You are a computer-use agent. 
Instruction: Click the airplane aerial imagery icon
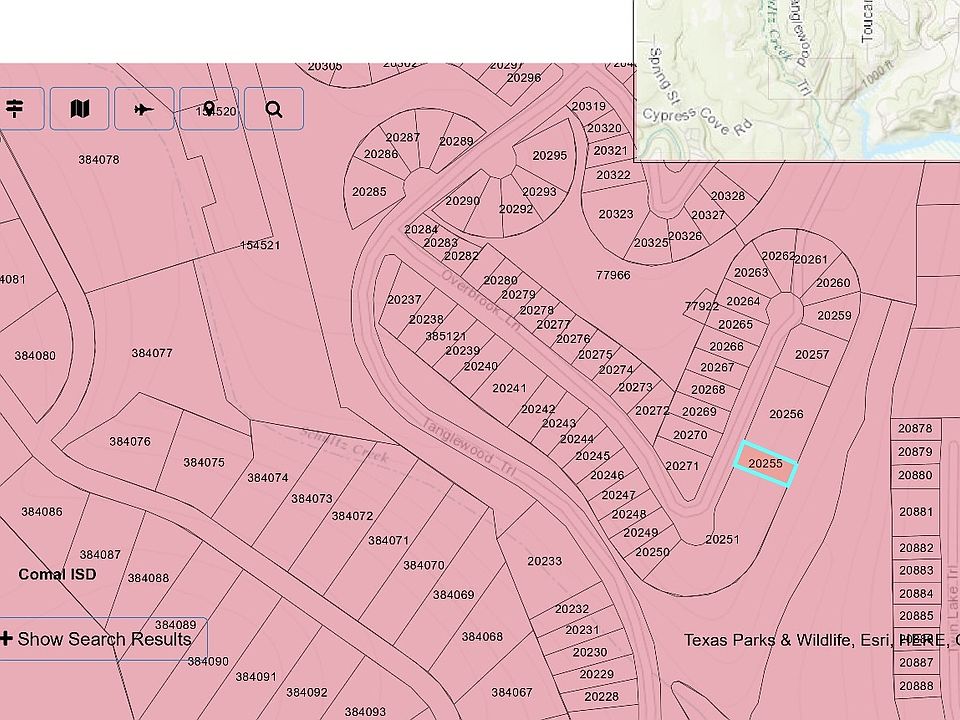pyautogui.click(x=144, y=109)
